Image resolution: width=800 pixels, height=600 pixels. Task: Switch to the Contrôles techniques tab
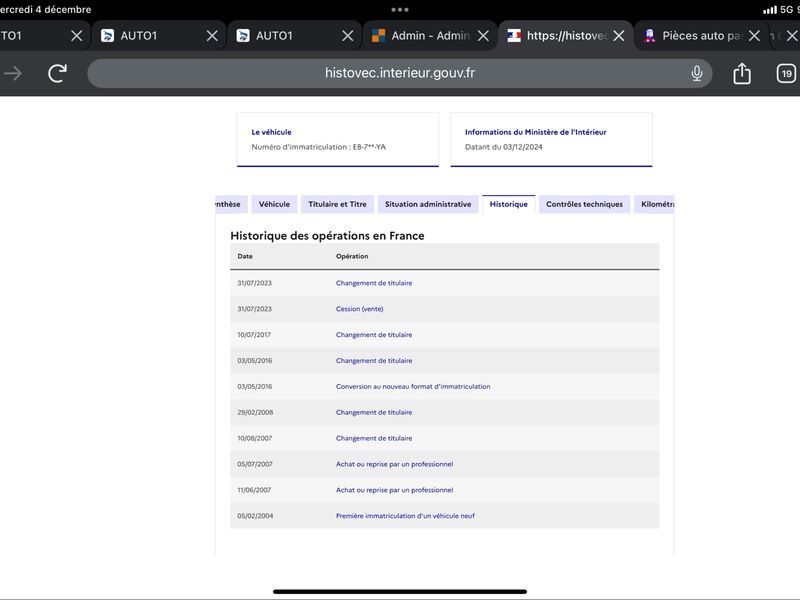(584, 204)
